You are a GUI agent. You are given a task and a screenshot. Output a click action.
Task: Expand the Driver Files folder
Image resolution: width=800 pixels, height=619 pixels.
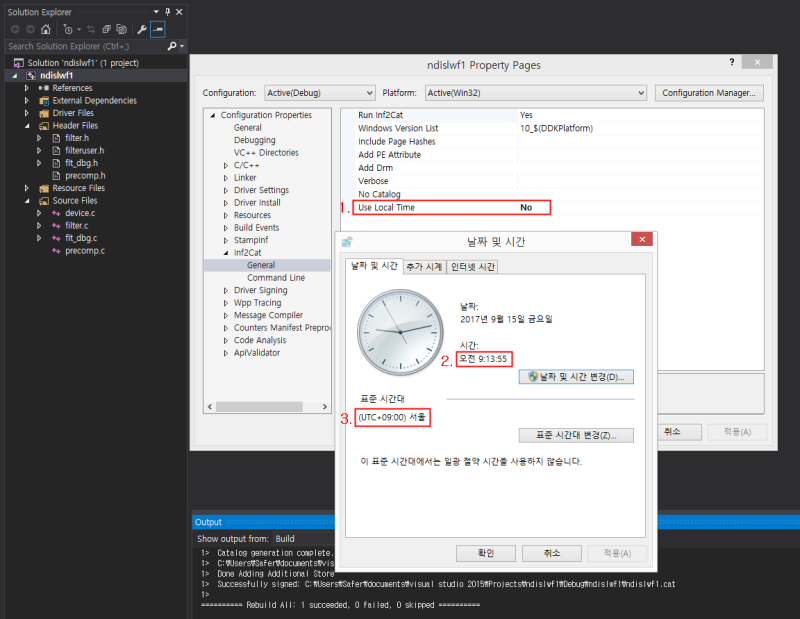point(27,113)
